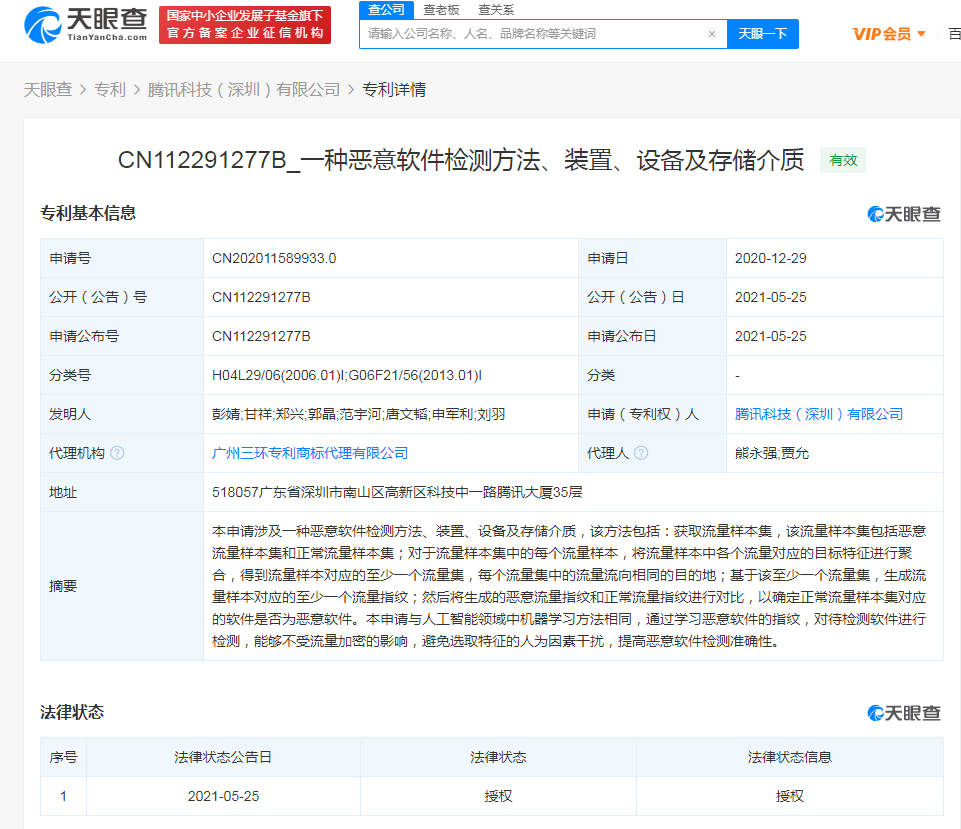Select the inventors list starting with 彭婧
Image resolution: width=961 pixels, height=829 pixels.
(x=359, y=414)
